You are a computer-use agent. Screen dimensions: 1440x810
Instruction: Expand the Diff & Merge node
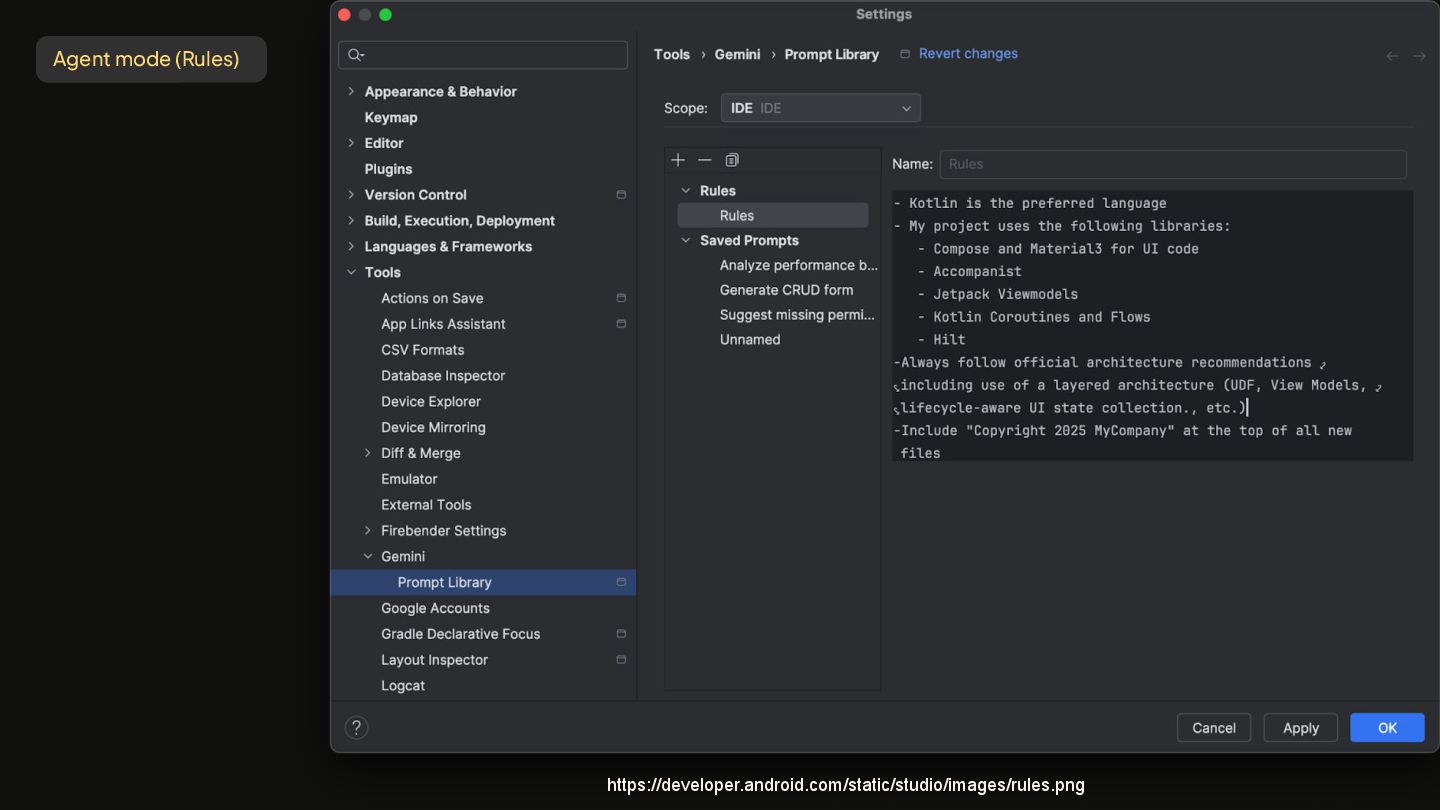tap(368, 453)
